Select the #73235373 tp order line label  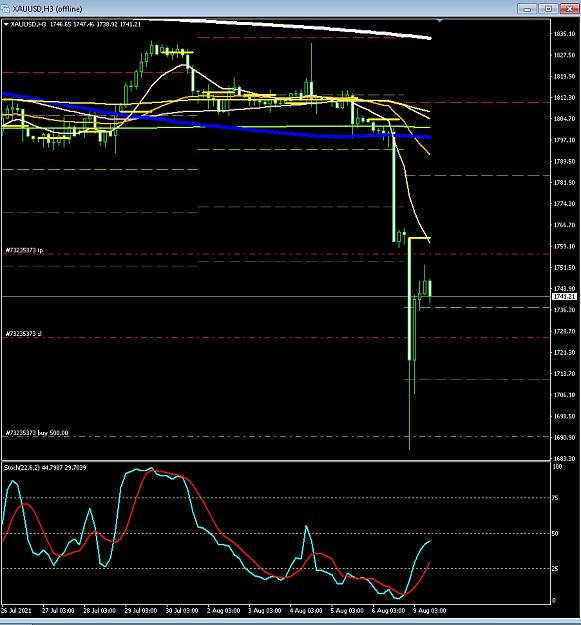[x=24, y=250]
